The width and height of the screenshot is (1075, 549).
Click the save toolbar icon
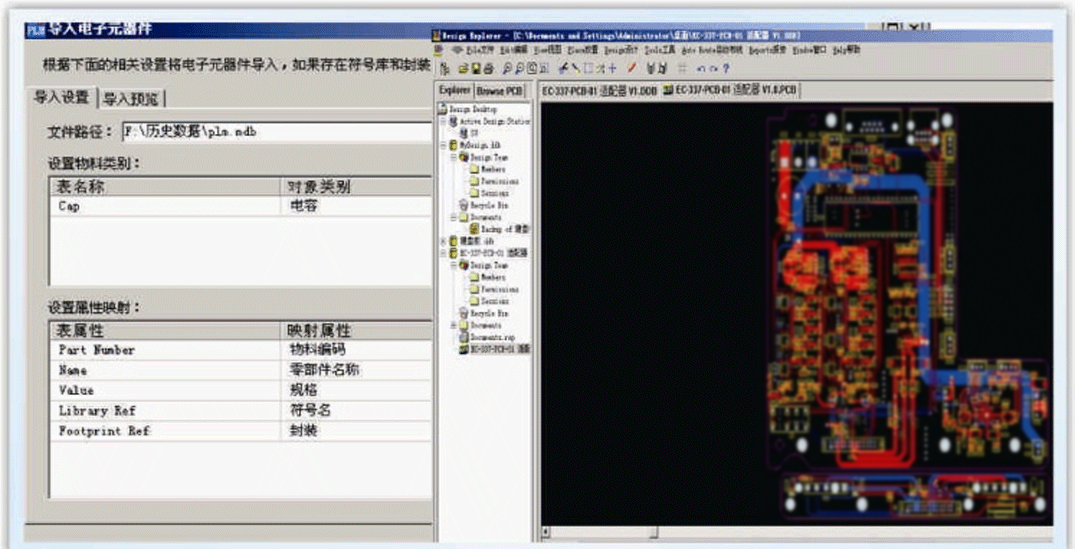(477, 68)
